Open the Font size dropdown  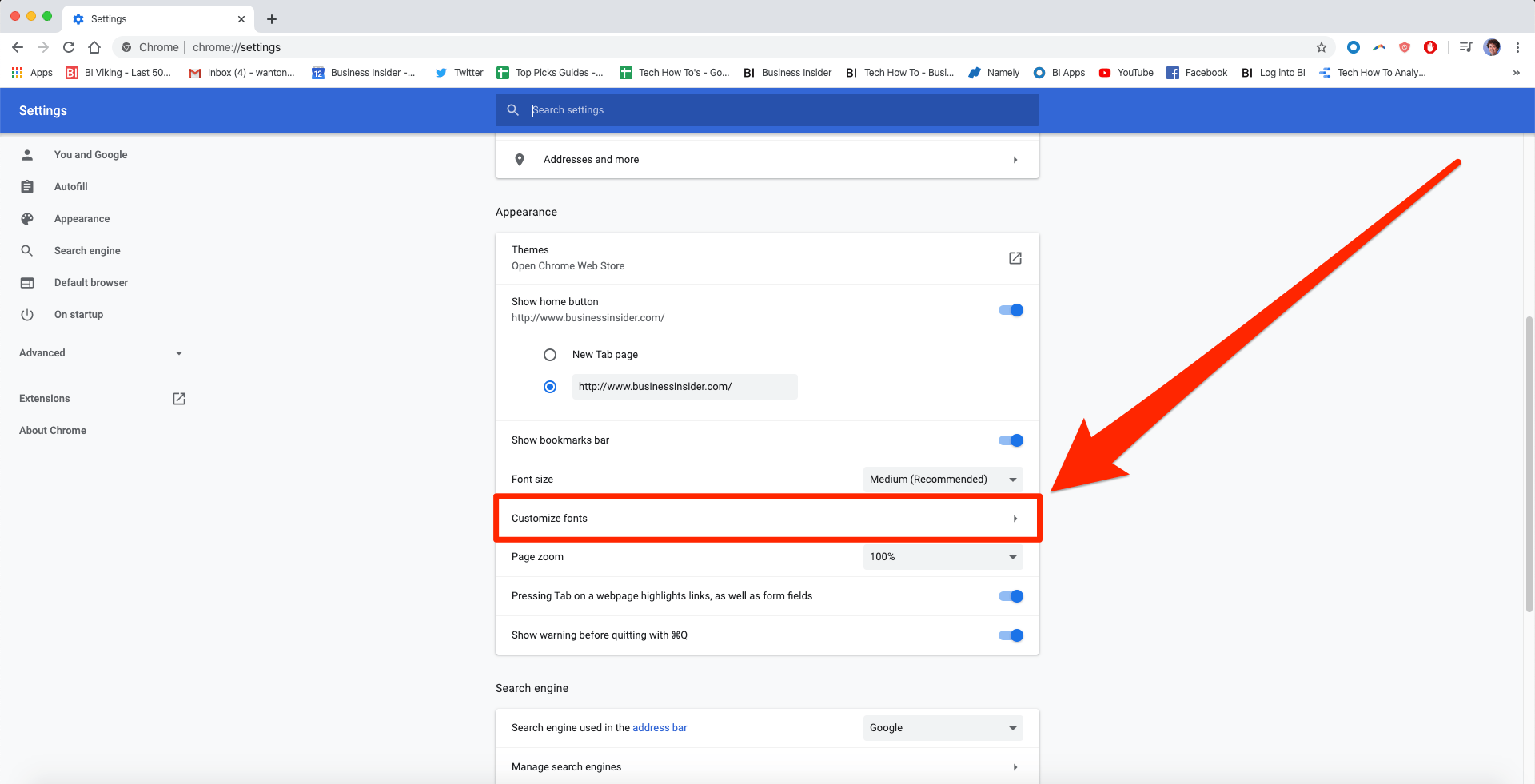[943, 480]
